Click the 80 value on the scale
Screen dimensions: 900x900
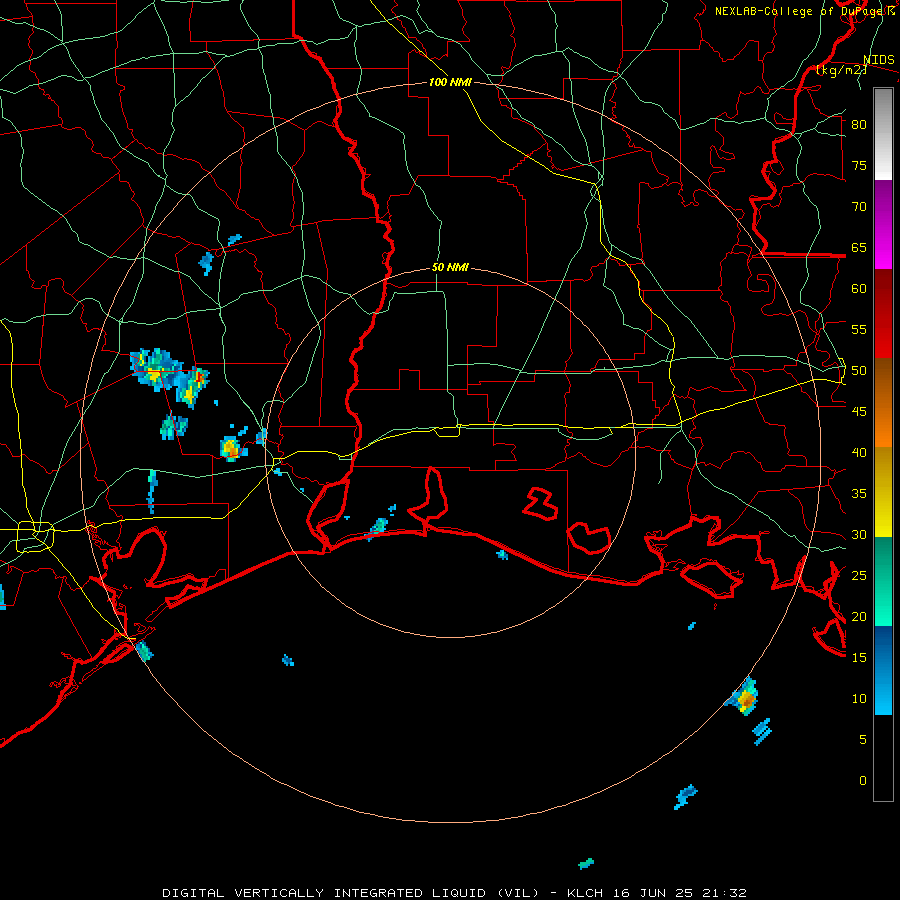859,125
